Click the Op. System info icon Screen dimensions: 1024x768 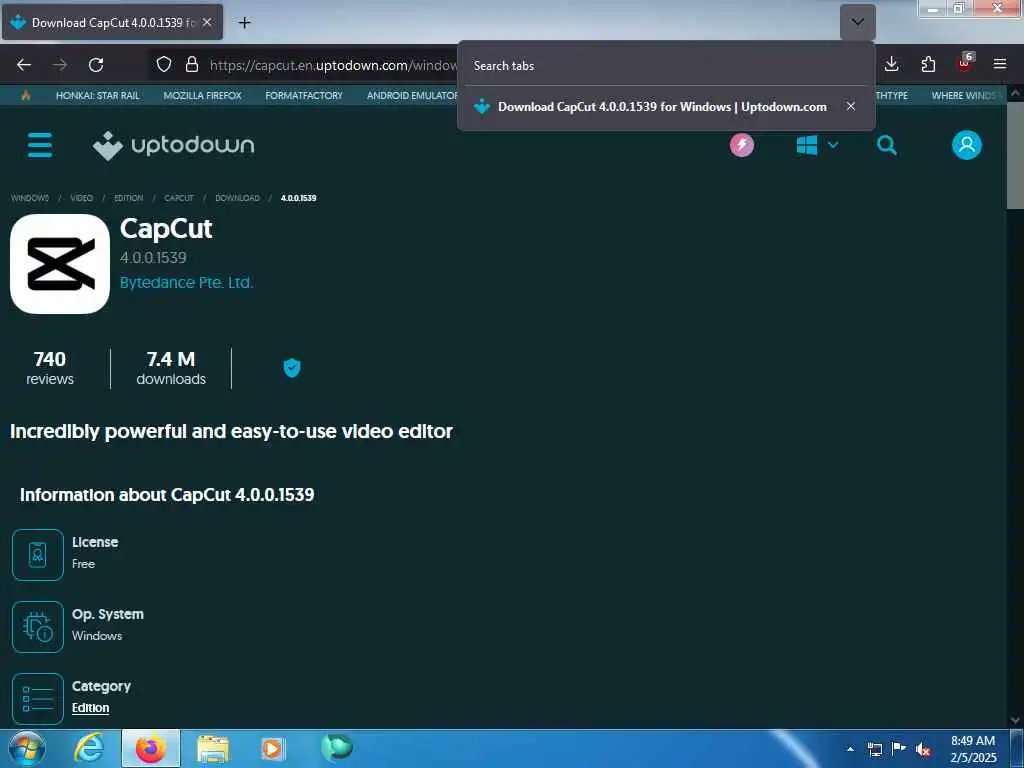38,627
